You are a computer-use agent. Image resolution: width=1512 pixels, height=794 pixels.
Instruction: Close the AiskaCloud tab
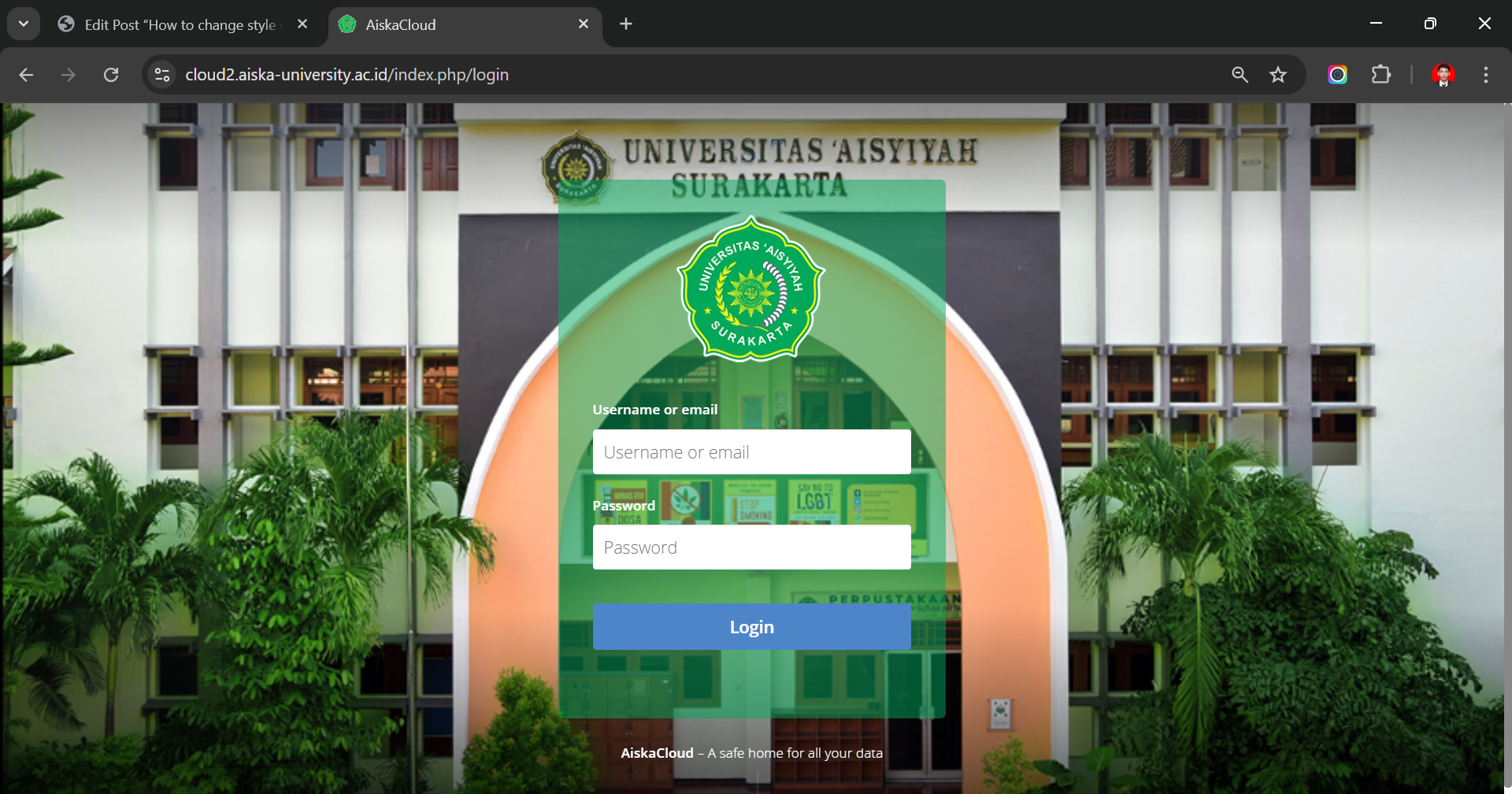click(584, 24)
